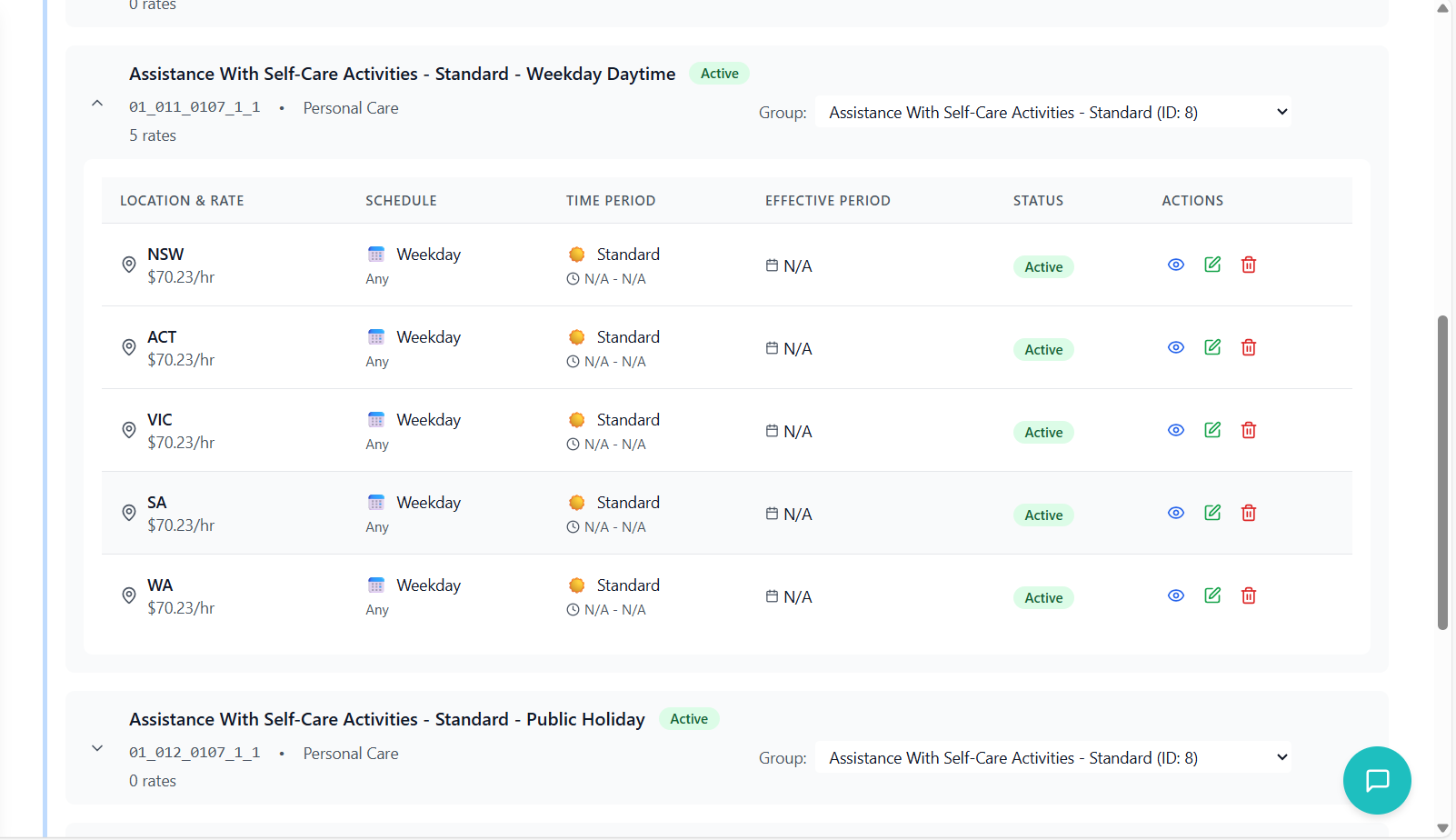Open the chat support bubble
This screenshot has width=1456, height=840.
(x=1377, y=780)
